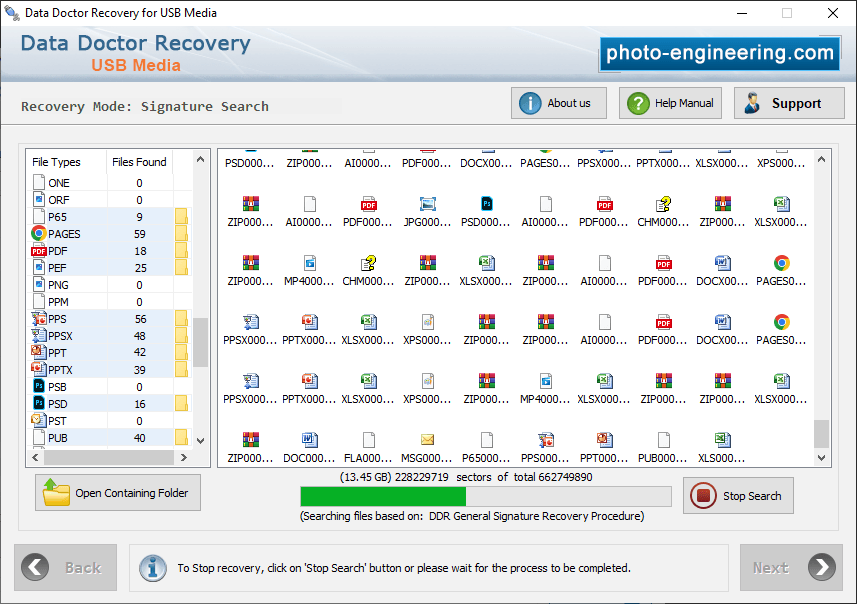
Task: Click the PST Outlook icon in file types list
Action: tap(39, 420)
